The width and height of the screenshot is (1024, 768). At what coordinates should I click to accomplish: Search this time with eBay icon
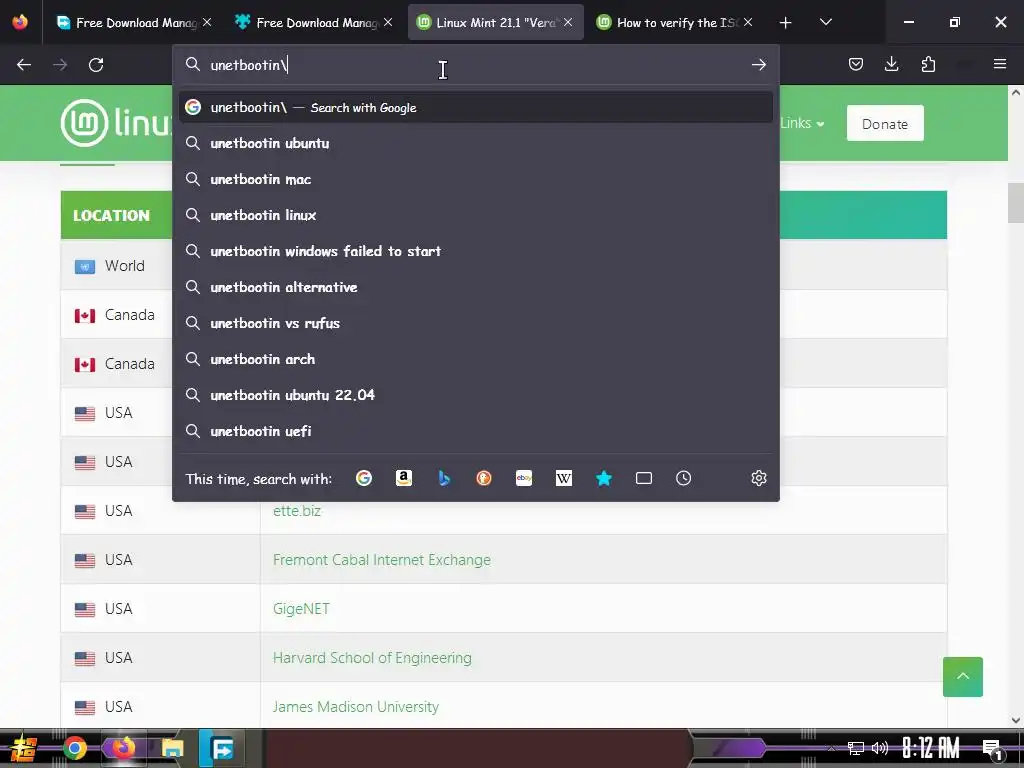pos(524,478)
